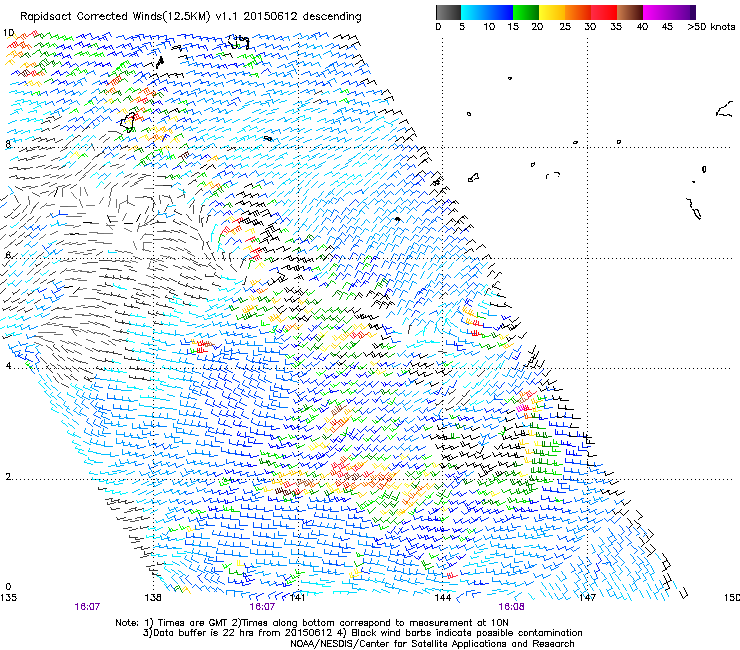The height and width of the screenshot is (650, 740).
Task: Click the longitude label '144' at bottom
Action: tap(442, 598)
